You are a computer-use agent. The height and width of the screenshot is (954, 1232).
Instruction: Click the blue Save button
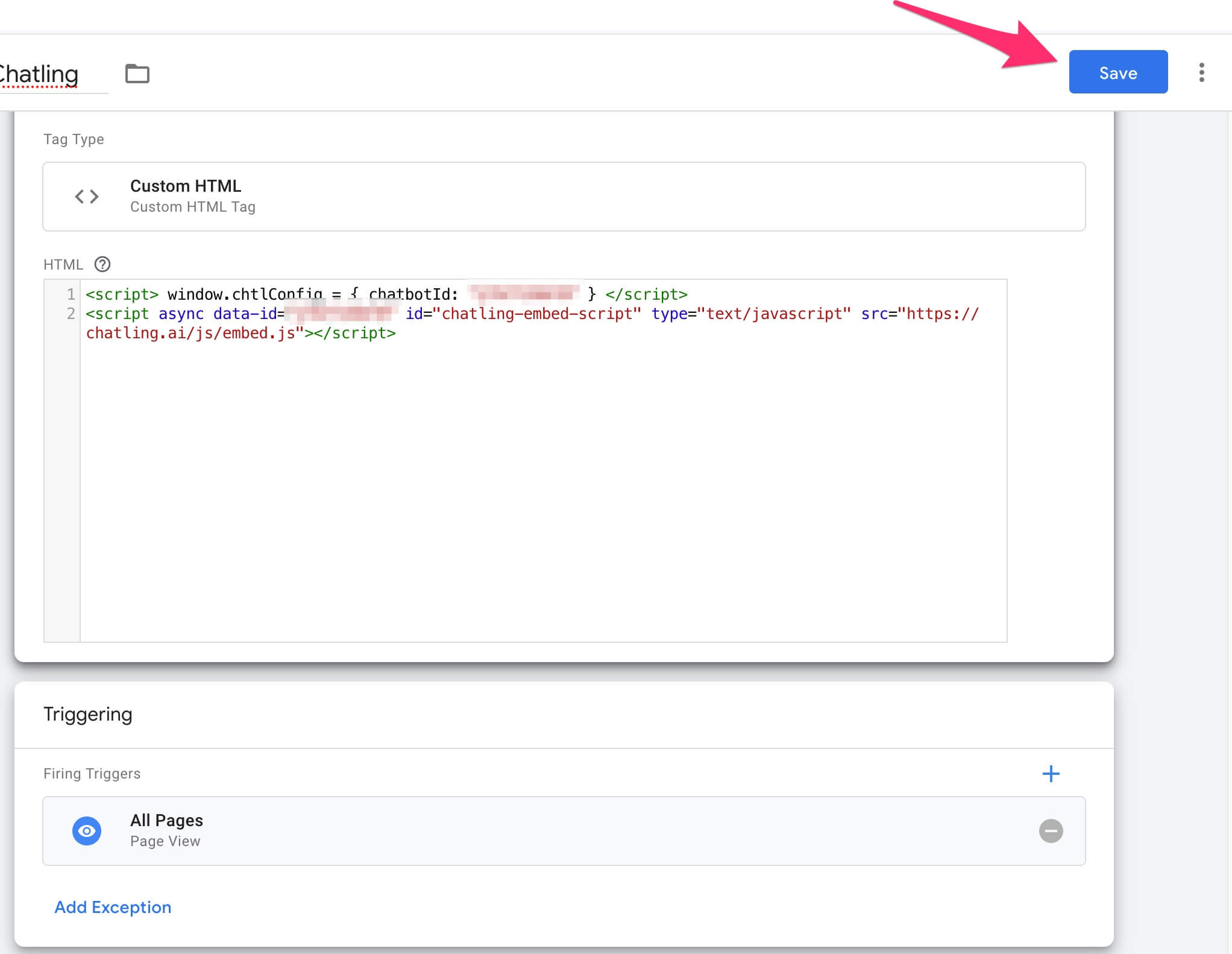(1118, 72)
